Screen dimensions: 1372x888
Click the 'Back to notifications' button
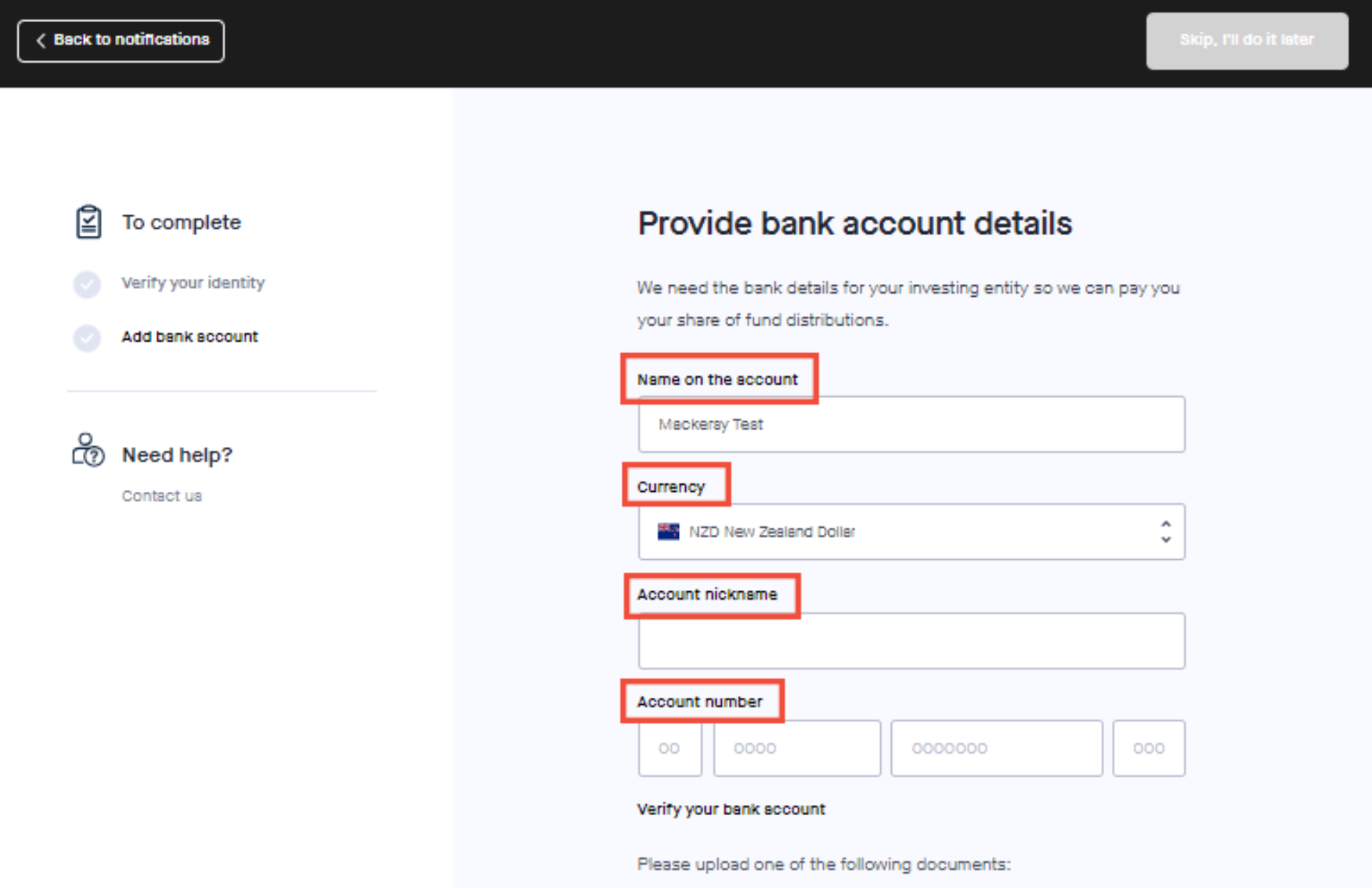120,40
